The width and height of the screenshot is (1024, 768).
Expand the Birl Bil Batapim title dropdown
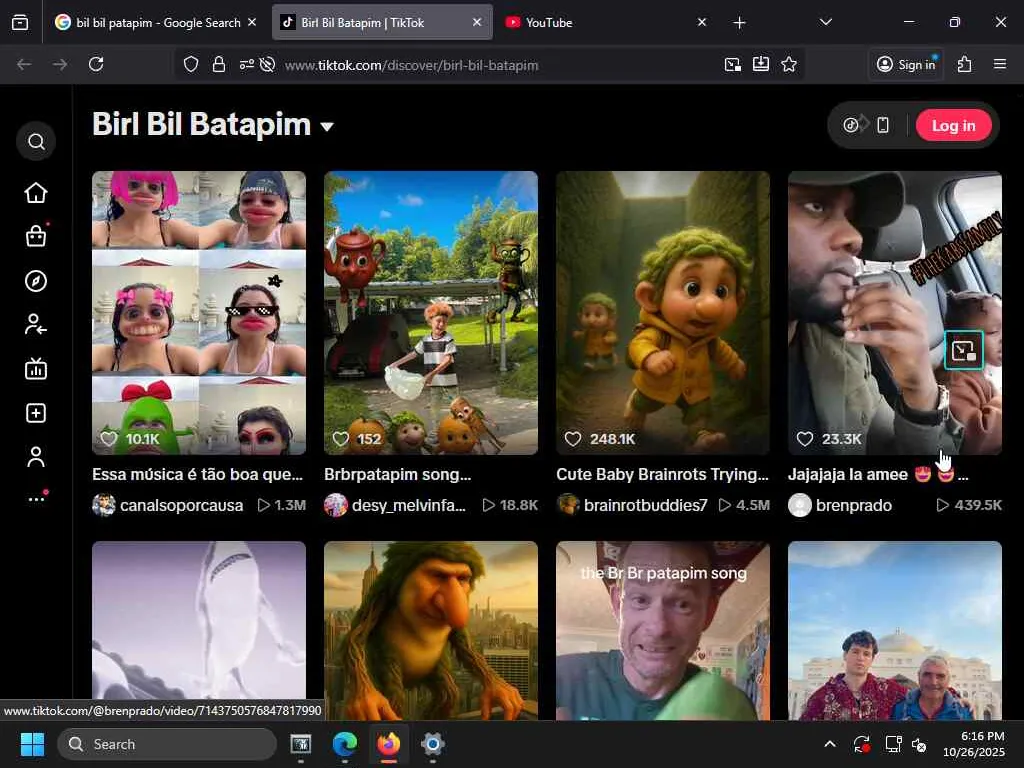(x=327, y=127)
